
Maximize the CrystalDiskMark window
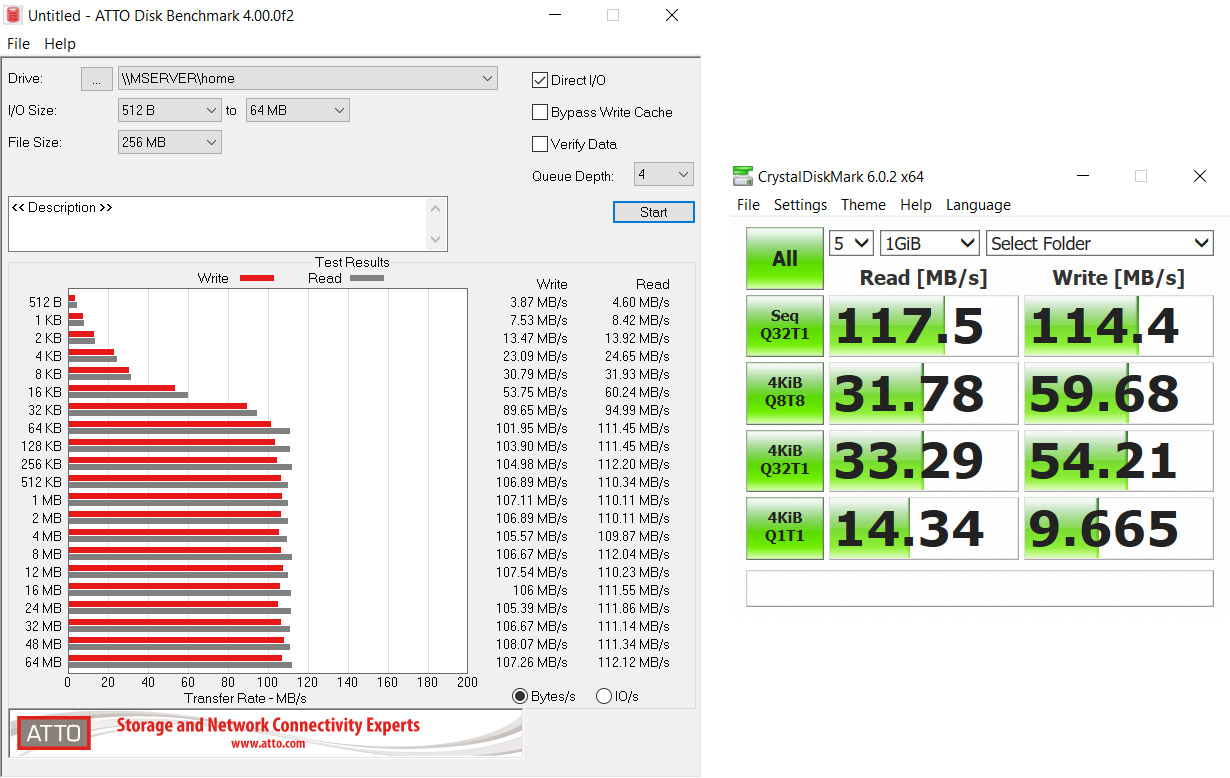1140,176
